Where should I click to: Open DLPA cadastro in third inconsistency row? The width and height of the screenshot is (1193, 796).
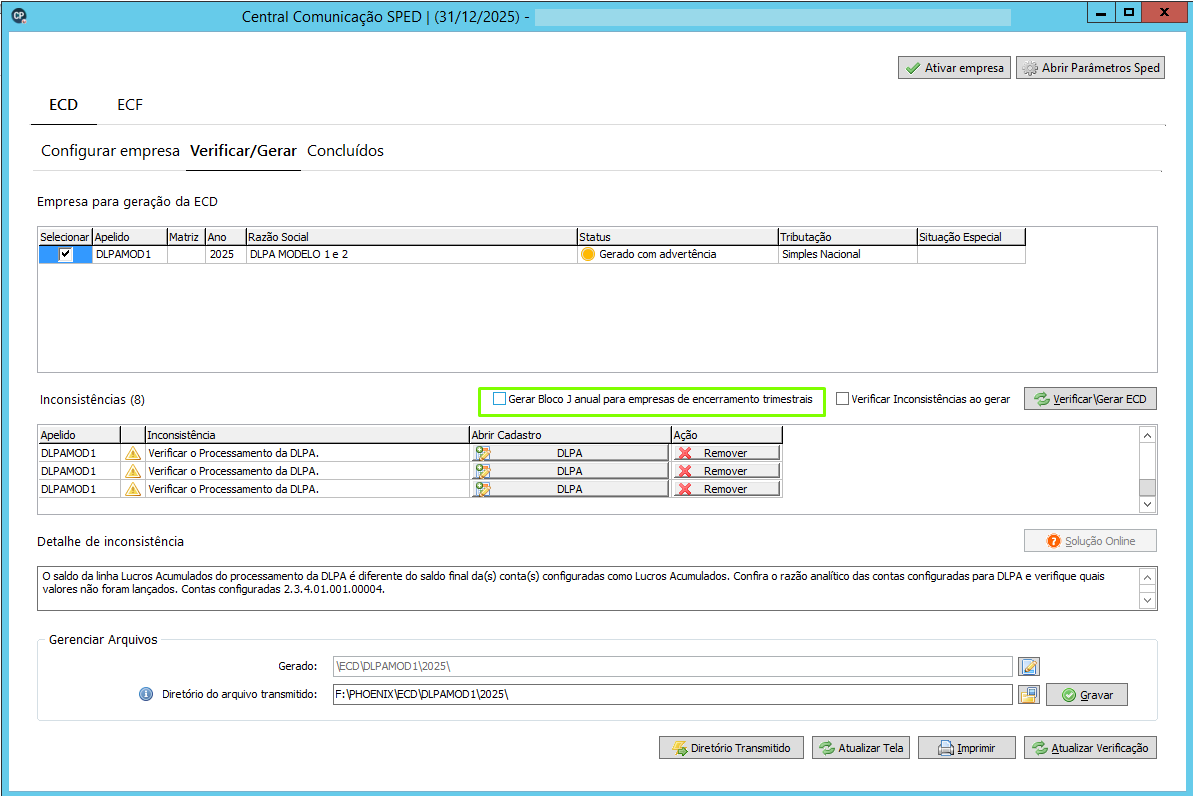570,489
